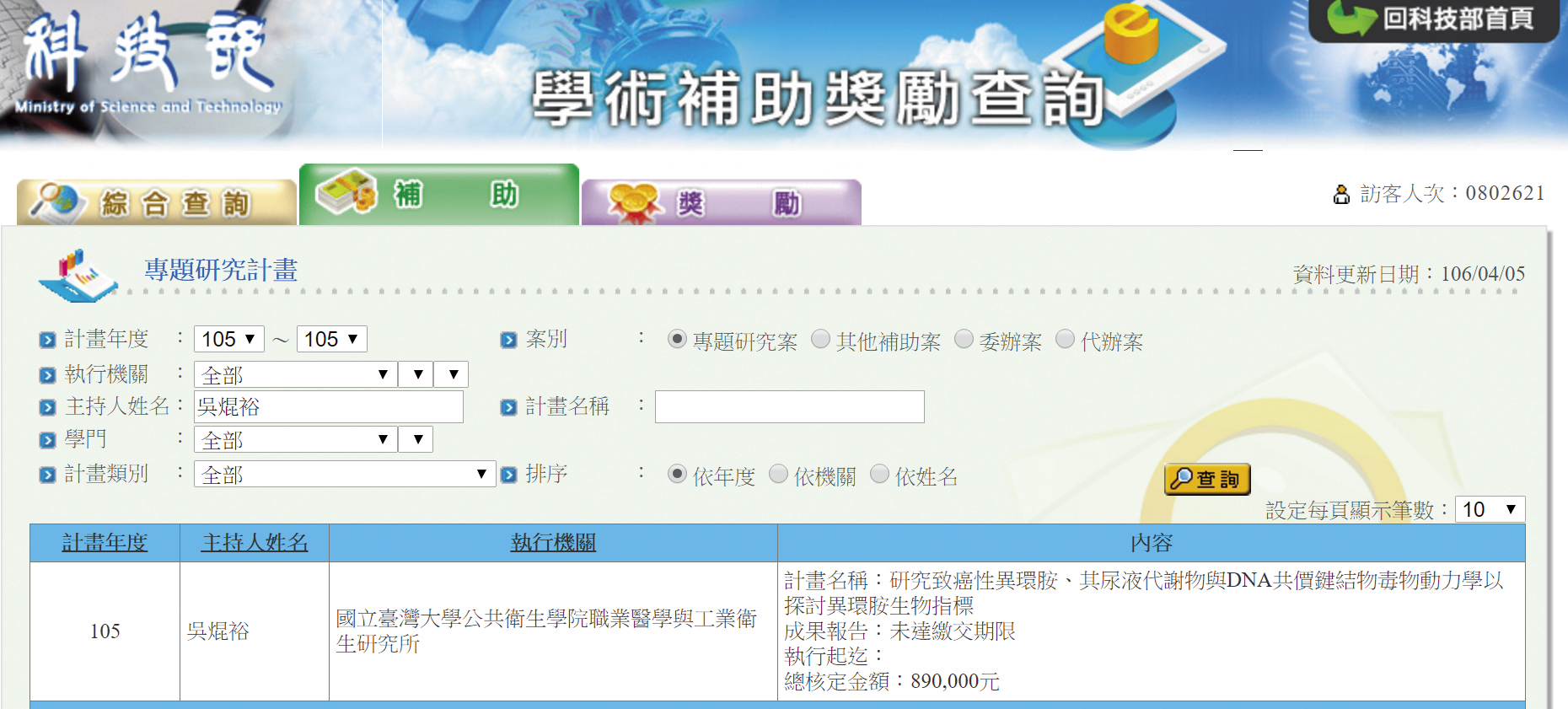Click the 國立臺灣大學 institution cell text
This screenshot has height=709, width=1568.
(x=546, y=631)
